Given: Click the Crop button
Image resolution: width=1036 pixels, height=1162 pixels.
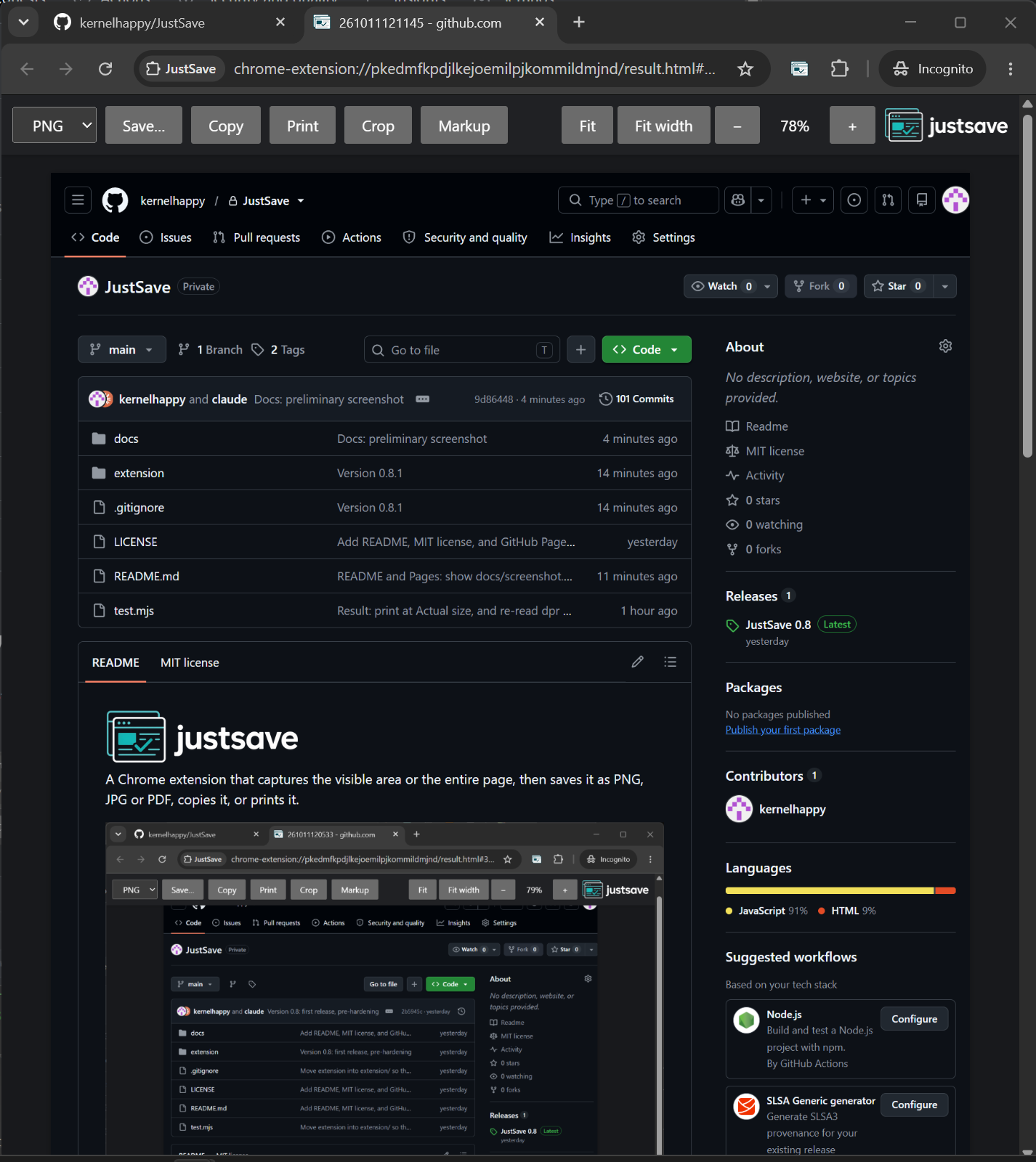Looking at the screenshot, I should coord(378,125).
